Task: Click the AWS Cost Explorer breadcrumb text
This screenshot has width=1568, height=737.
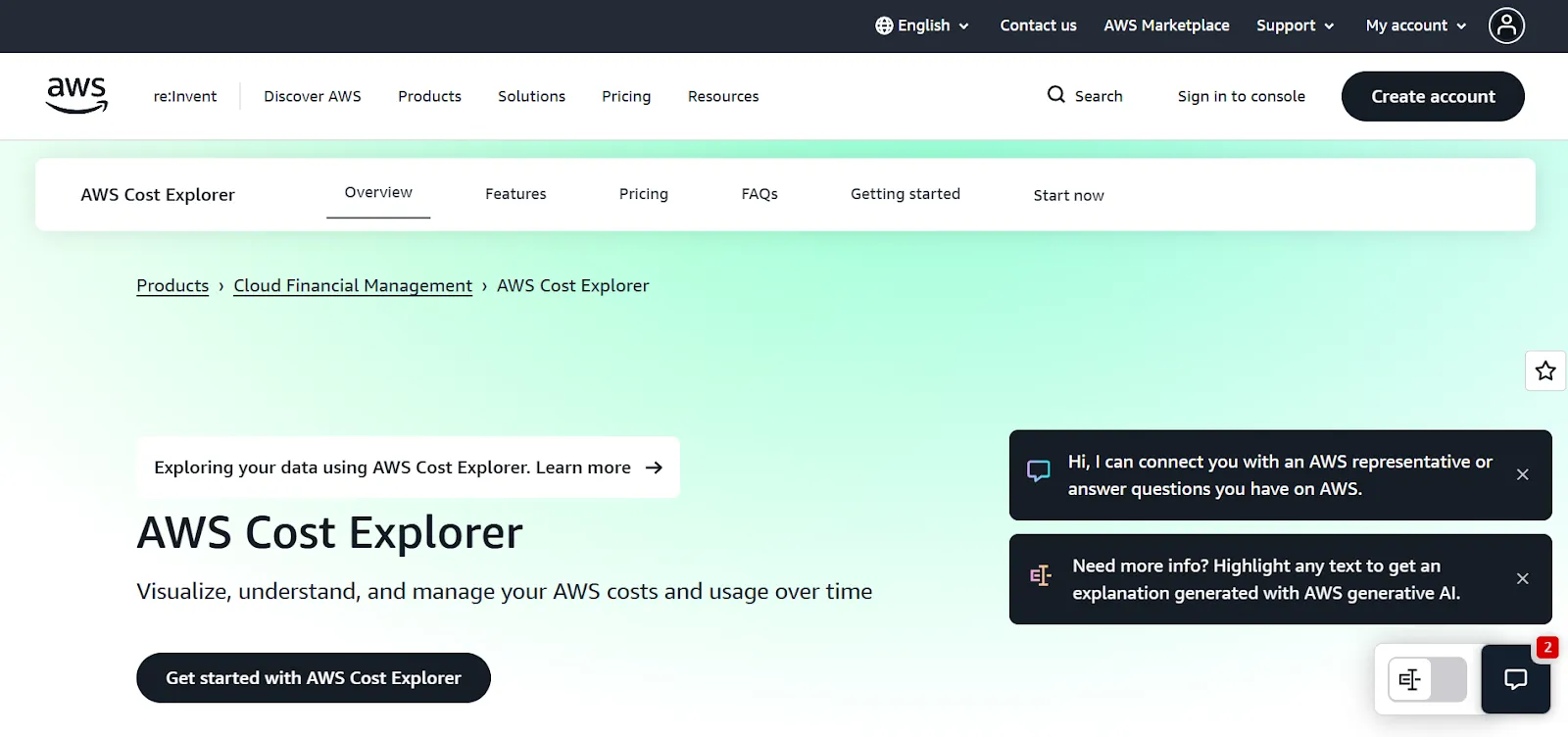Action: [x=573, y=285]
